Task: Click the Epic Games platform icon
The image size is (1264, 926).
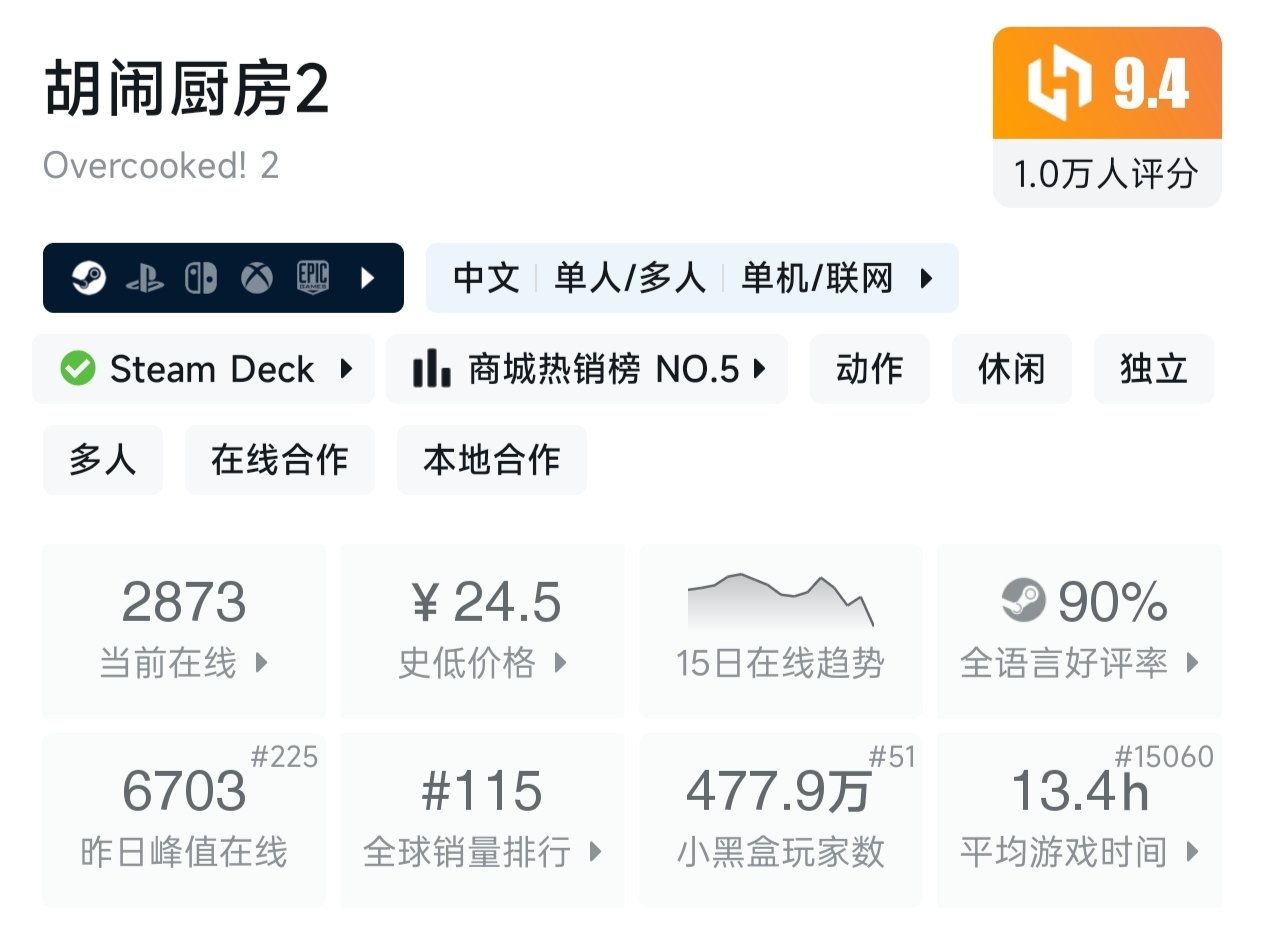Action: [x=313, y=278]
